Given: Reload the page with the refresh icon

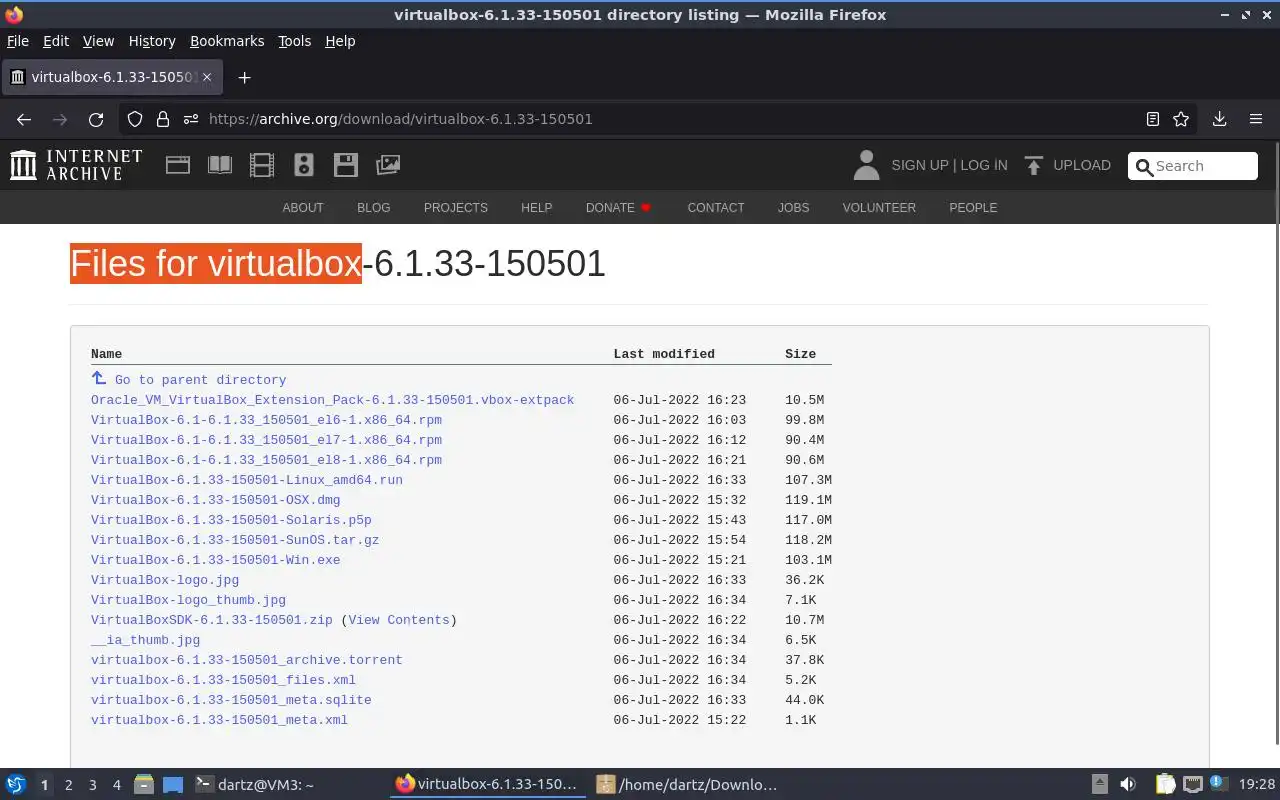Looking at the screenshot, I should [x=96, y=119].
